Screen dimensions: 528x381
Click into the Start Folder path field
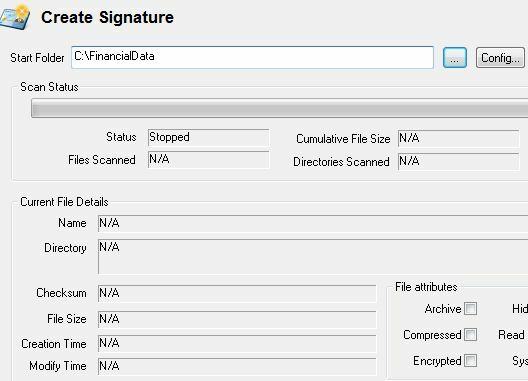point(252,57)
